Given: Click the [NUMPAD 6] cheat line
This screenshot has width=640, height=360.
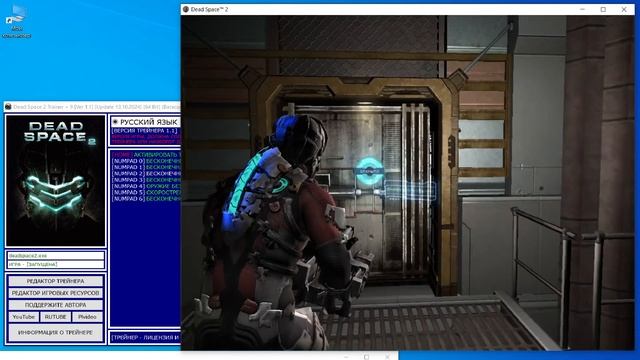Looking at the screenshot, I should point(146,199).
